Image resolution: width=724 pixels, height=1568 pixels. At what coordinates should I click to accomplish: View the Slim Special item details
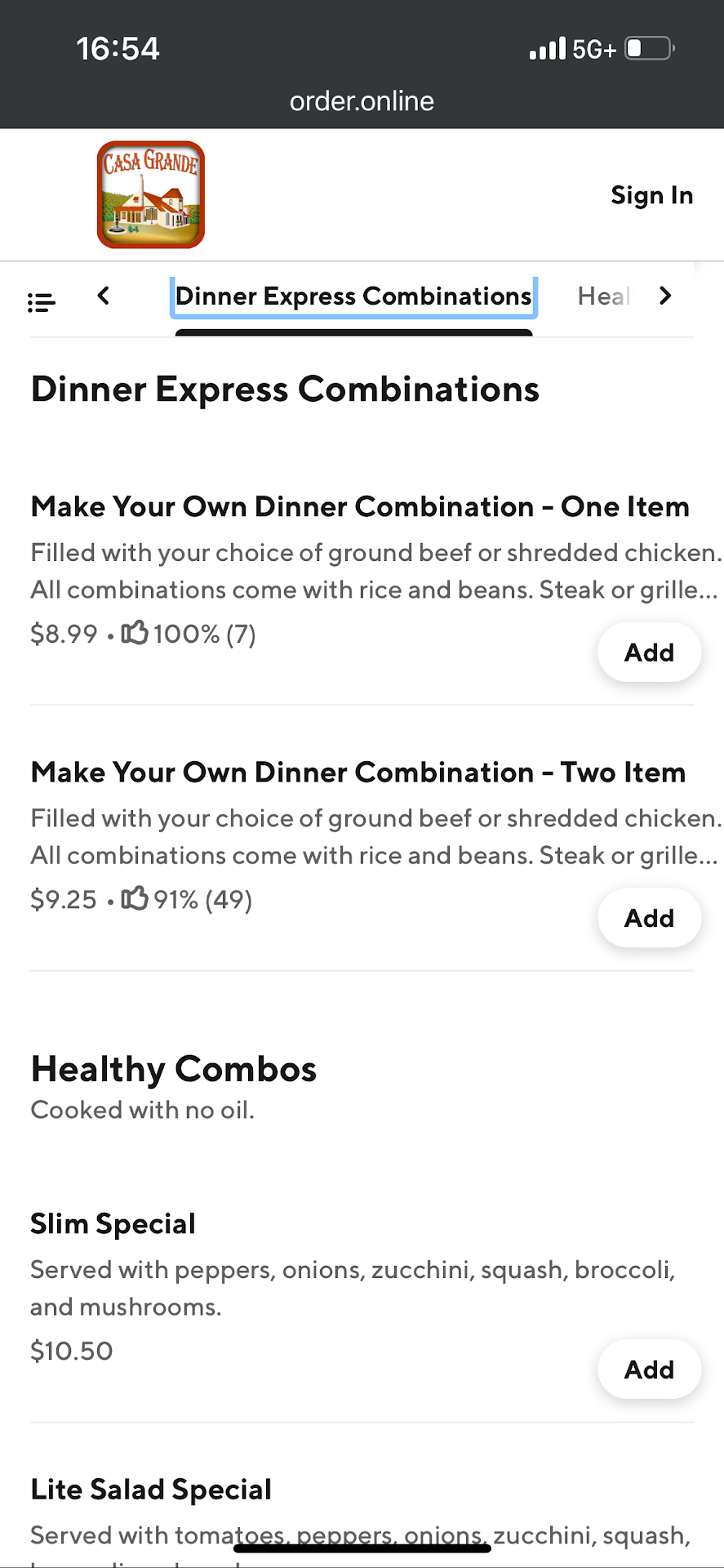coord(113,1224)
